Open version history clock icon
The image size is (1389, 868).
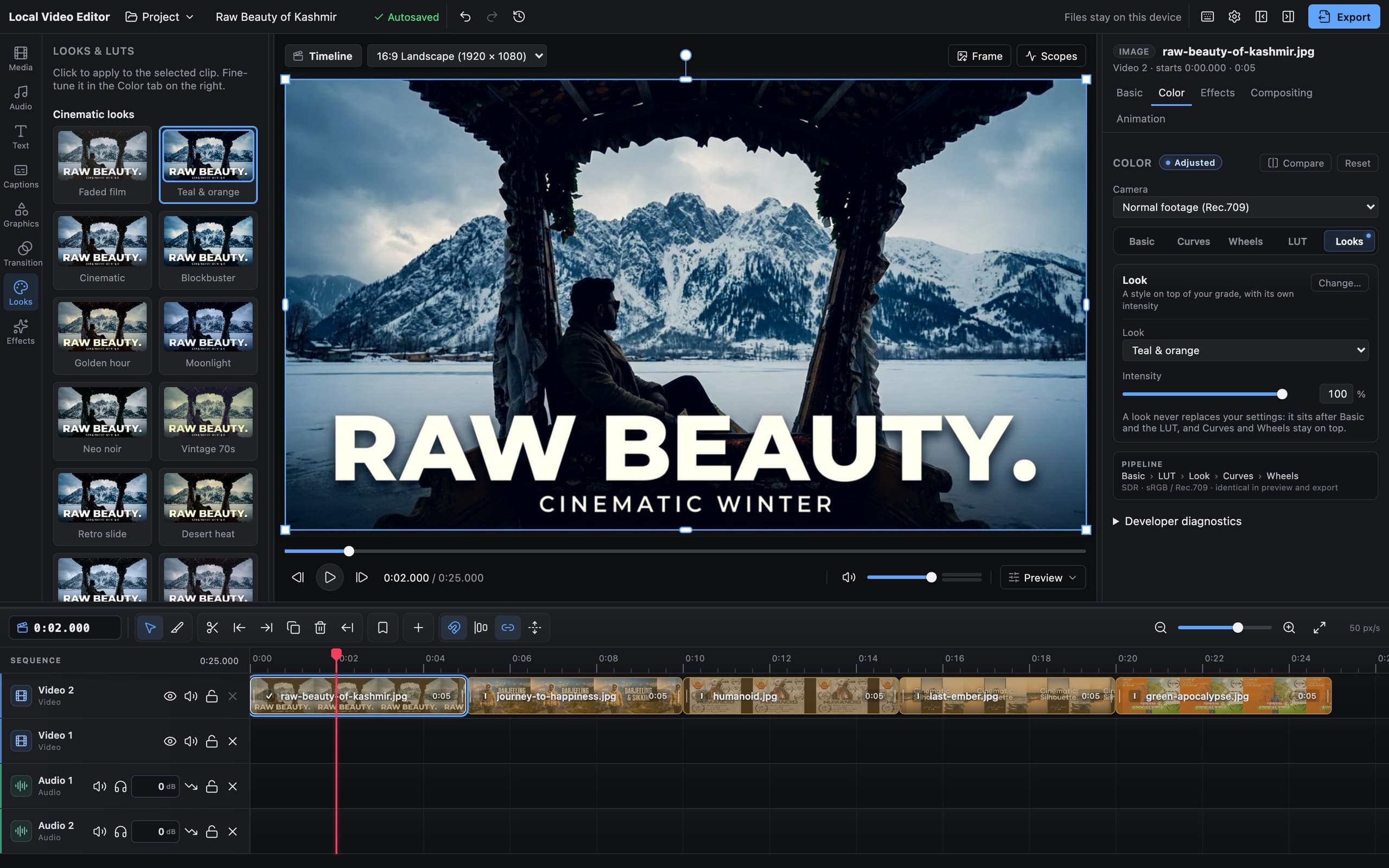tap(519, 17)
